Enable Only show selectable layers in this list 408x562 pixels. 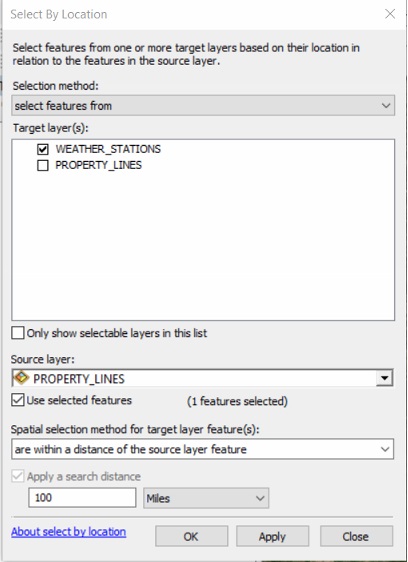click(x=18, y=333)
